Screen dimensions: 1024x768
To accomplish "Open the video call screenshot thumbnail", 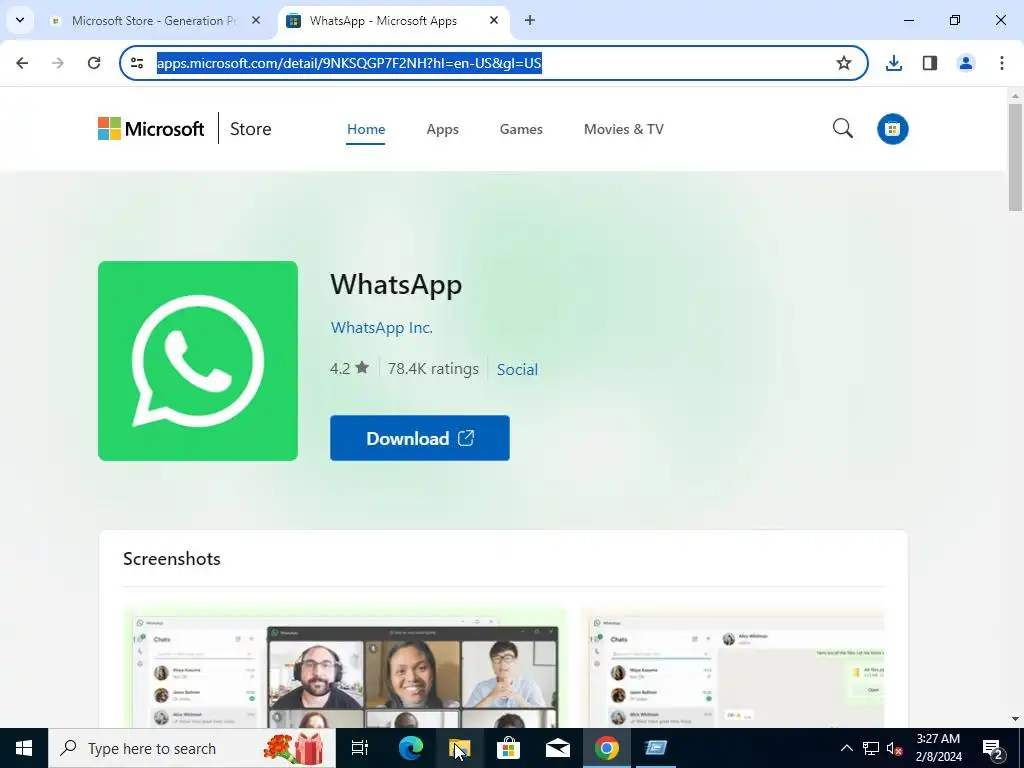I will pyautogui.click(x=345, y=667).
